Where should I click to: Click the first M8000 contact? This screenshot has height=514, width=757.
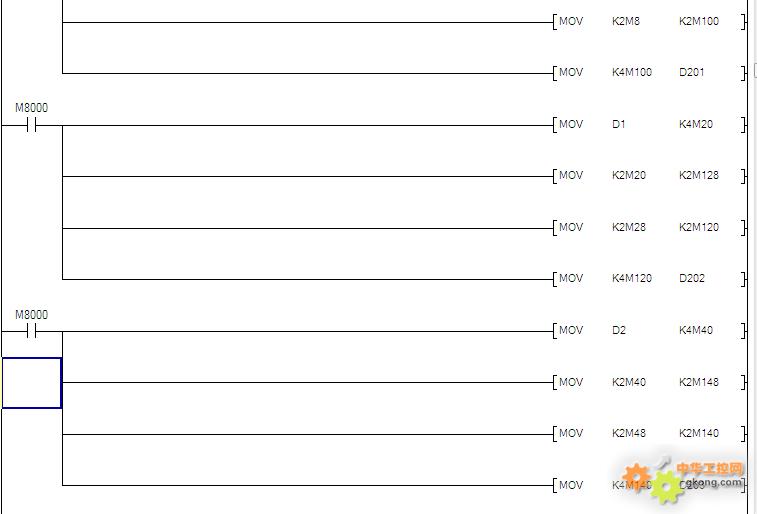click(x=31, y=125)
